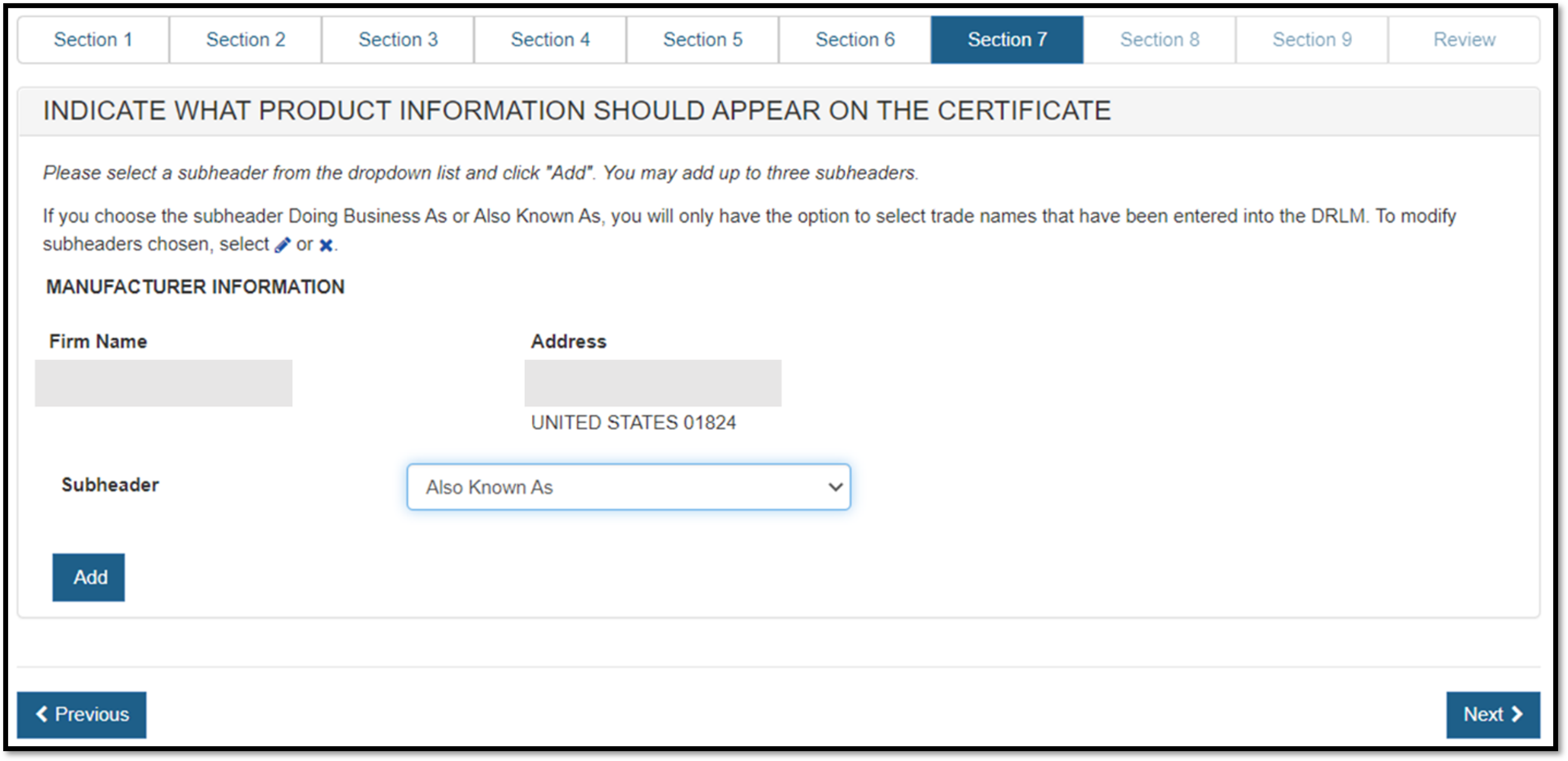
Task: Navigate to Section 6 tab
Action: [855, 40]
